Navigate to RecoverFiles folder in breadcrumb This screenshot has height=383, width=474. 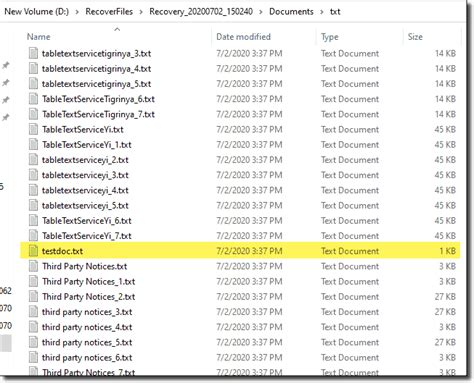tap(109, 12)
